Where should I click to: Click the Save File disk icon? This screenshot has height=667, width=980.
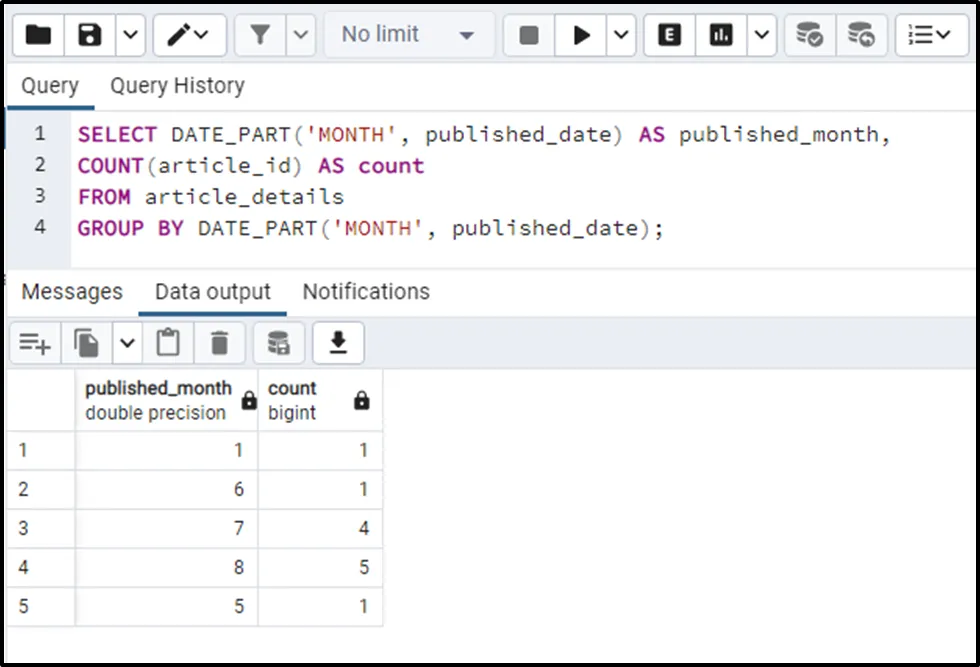(91, 35)
